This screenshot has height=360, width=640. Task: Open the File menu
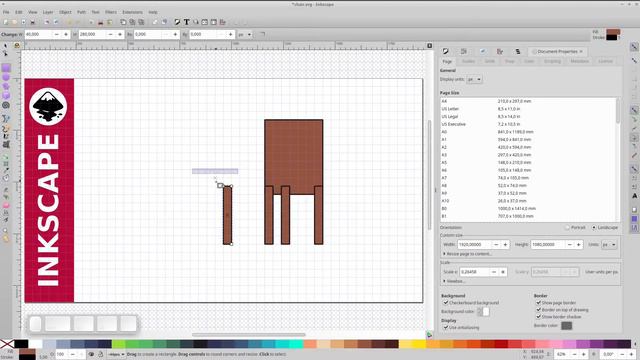click(x=6, y=12)
